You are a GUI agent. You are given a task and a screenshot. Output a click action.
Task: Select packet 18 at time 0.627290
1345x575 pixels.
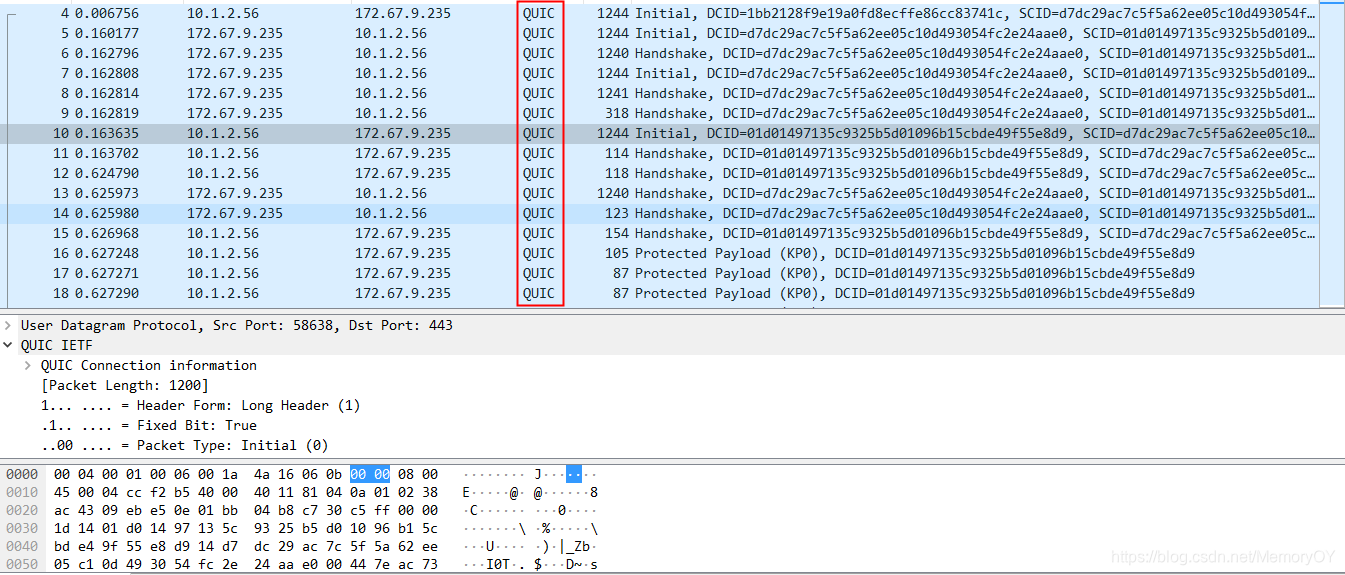[660, 293]
